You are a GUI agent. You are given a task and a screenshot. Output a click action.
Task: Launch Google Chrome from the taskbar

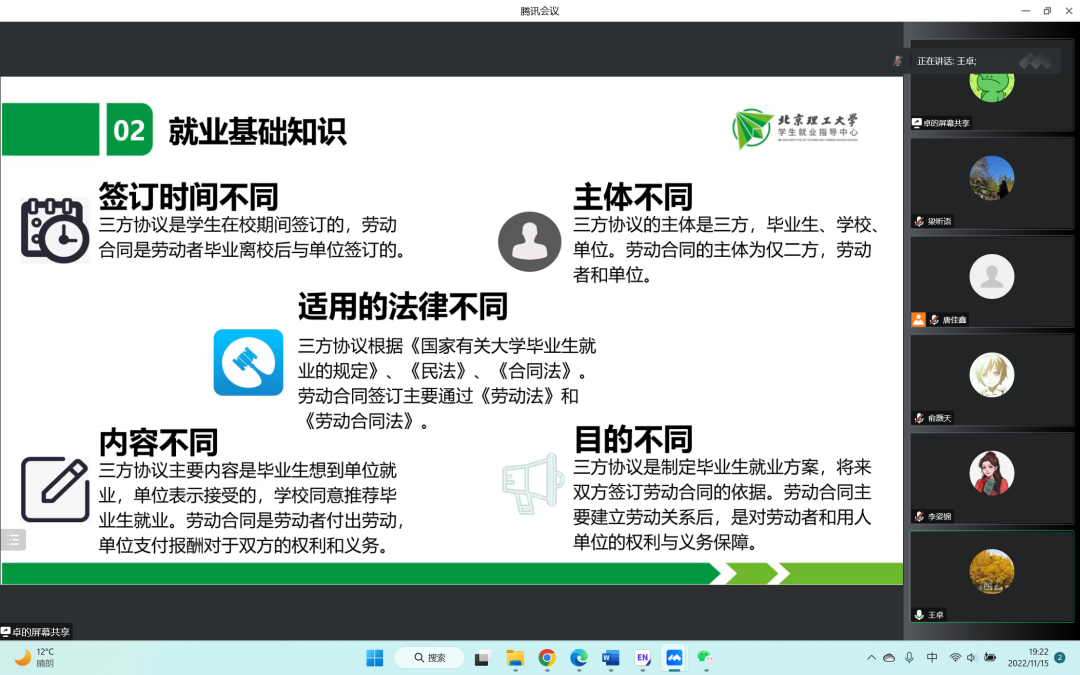(x=547, y=658)
